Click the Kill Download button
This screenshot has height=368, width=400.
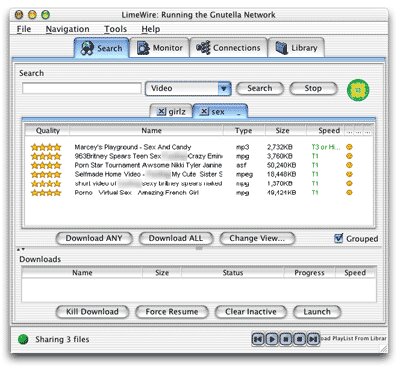click(92, 312)
